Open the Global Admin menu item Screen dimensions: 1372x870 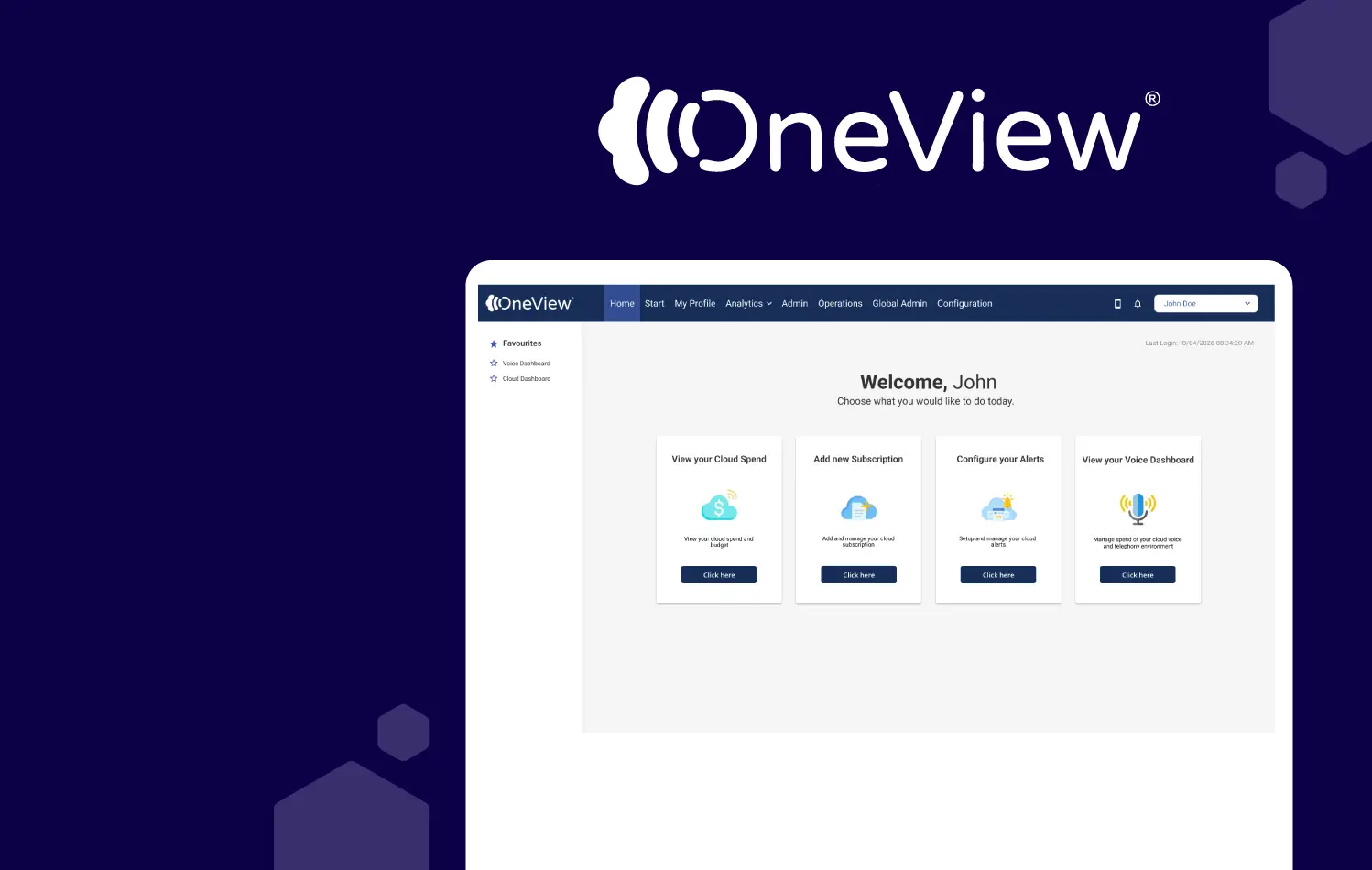899,304
